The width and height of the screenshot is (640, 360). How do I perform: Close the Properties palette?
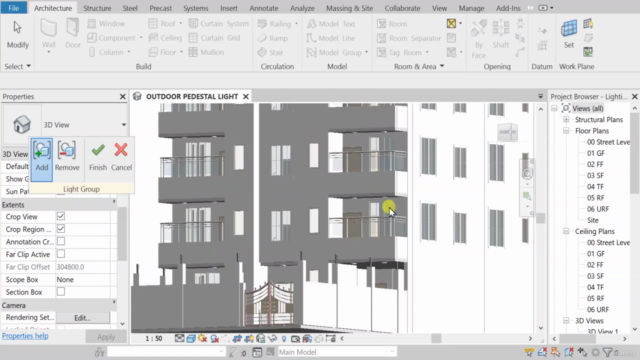click(122, 97)
